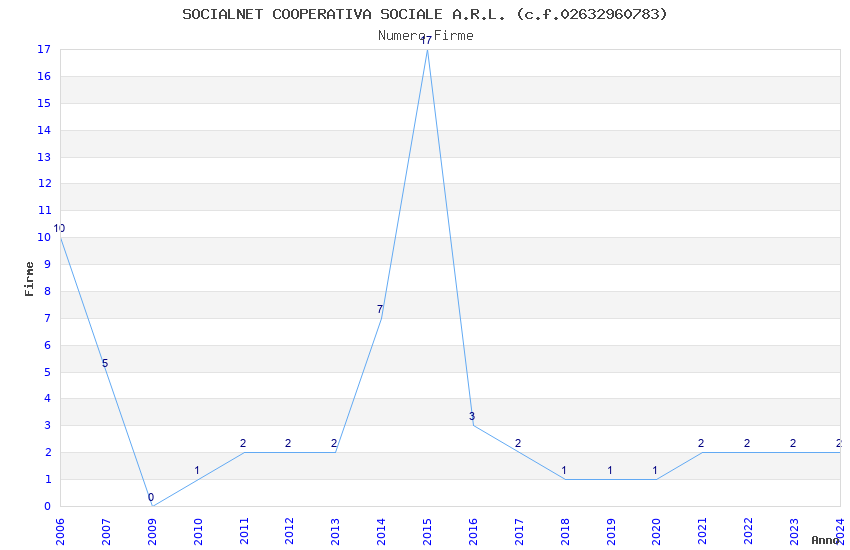Select the 2018 x-axis year label
The image size is (850, 550).
[x=565, y=532]
